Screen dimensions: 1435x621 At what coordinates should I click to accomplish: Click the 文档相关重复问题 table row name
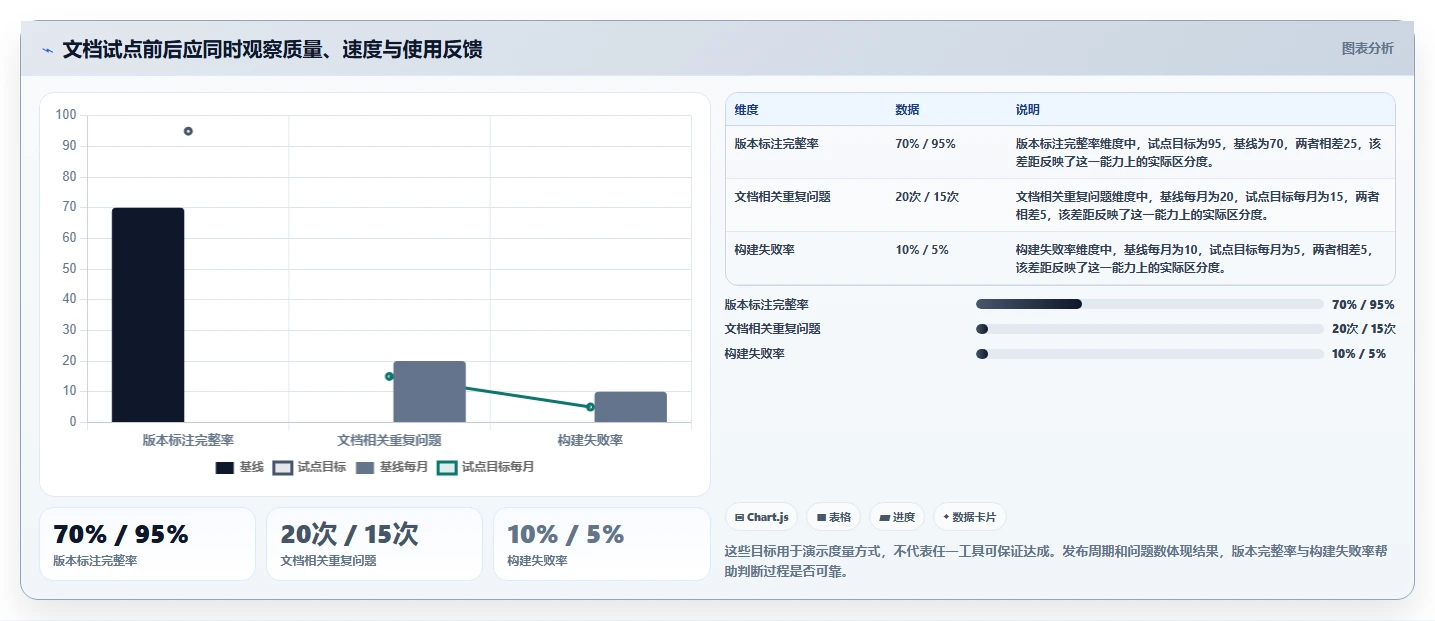783,197
